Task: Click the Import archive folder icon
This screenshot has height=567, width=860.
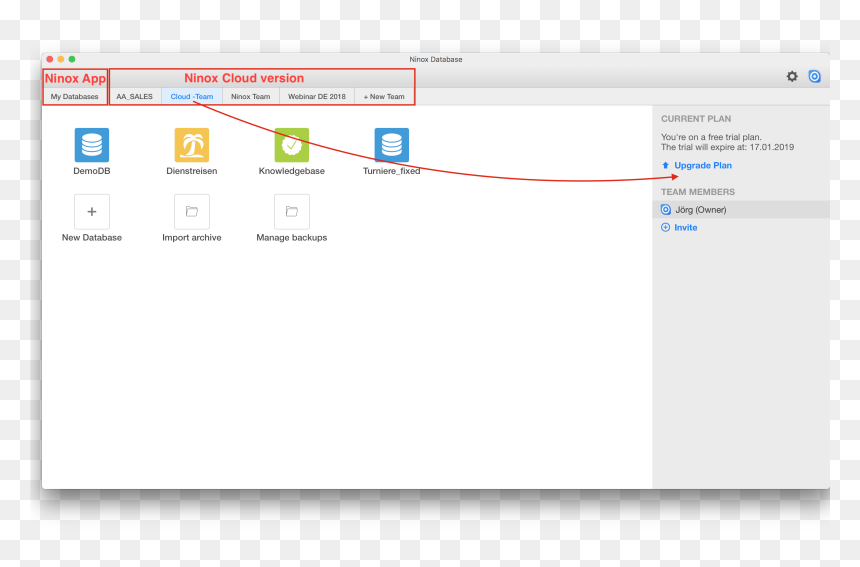Action: tap(191, 212)
